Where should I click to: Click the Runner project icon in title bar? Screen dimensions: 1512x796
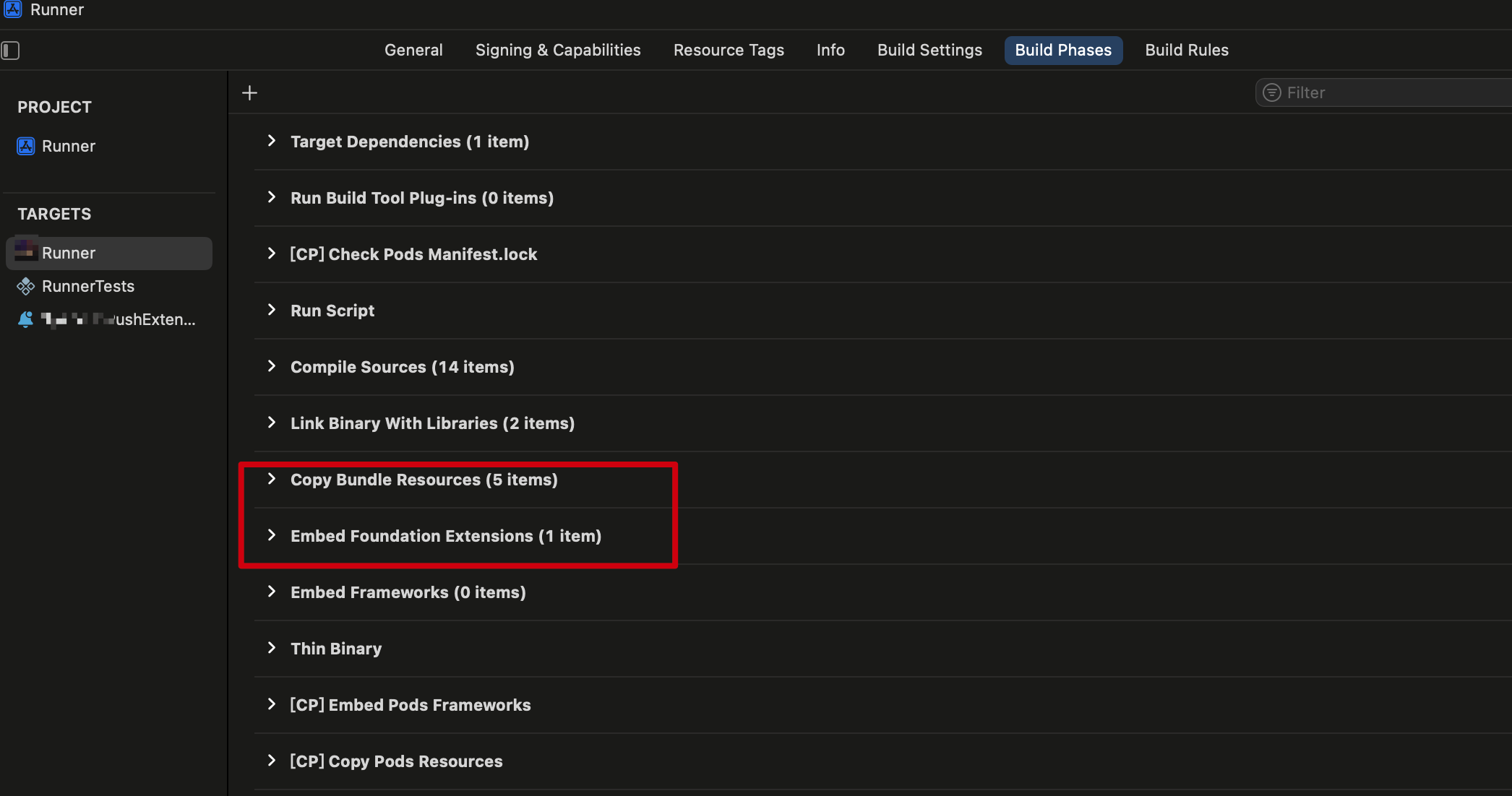click(12, 9)
